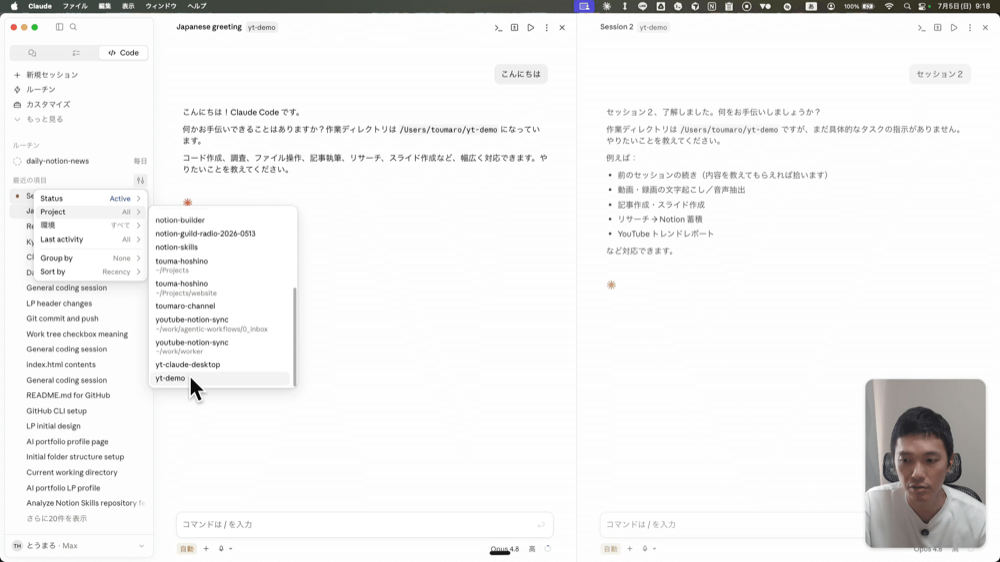Open the とうまろ · Max account menu
Viewport: 1000px width, 562px height.
coord(80,546)
